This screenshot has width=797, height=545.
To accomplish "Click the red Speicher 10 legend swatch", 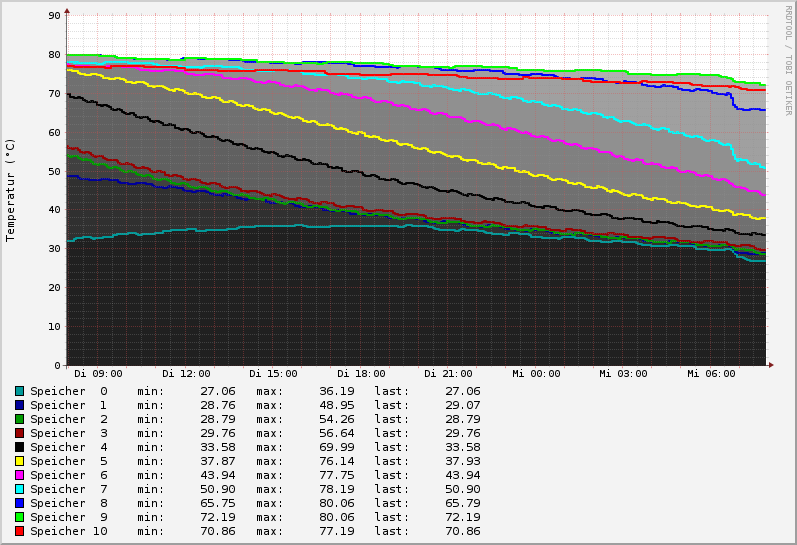I will click(19, 531).
